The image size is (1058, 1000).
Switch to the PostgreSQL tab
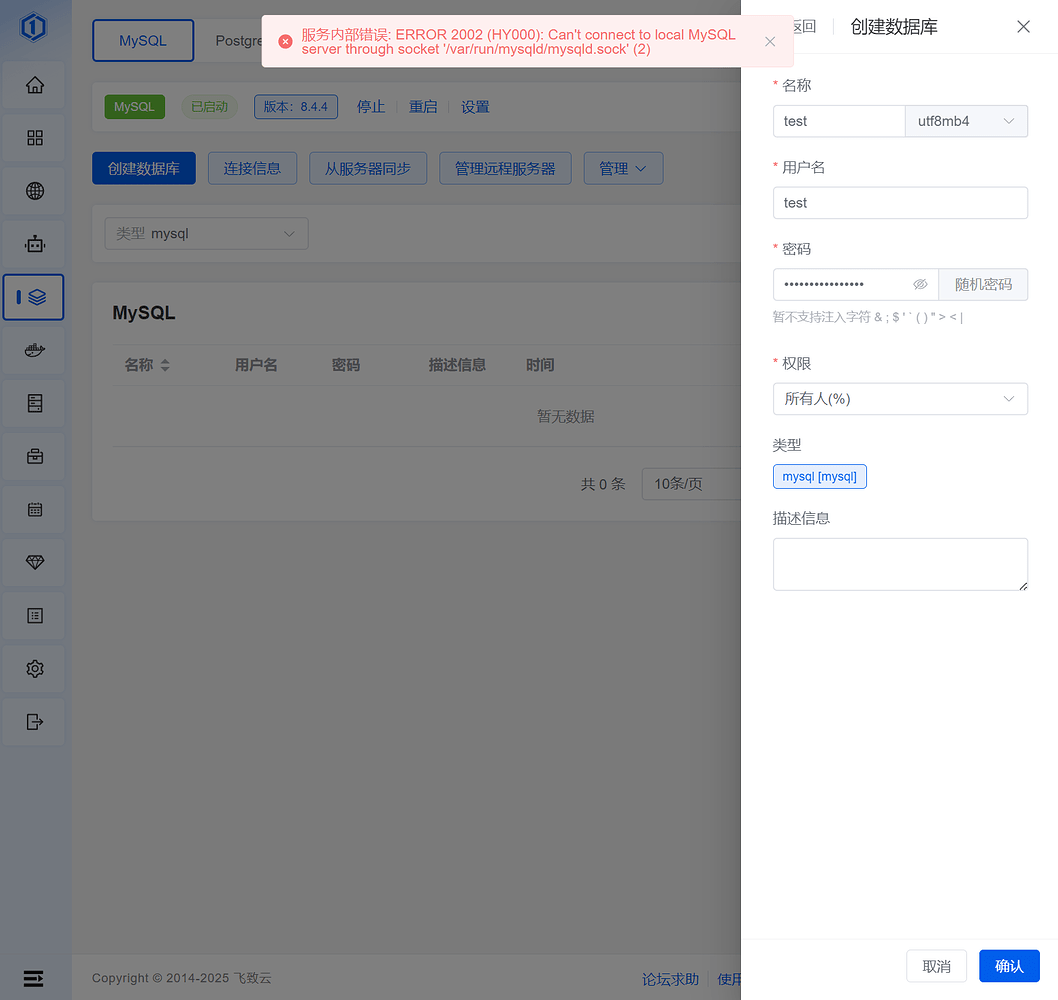click(238, 40)
